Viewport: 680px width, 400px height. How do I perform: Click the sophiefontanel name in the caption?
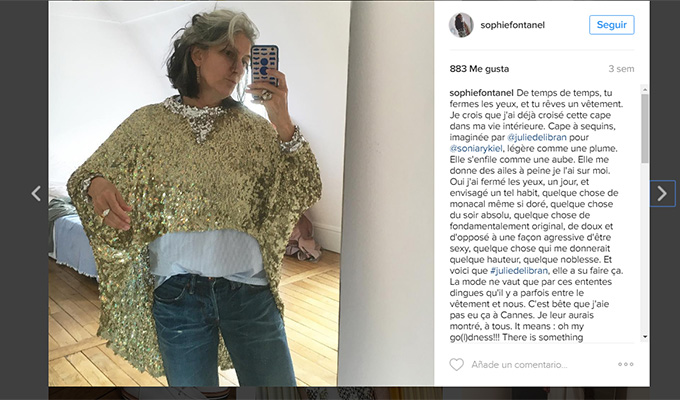[482, 93]
